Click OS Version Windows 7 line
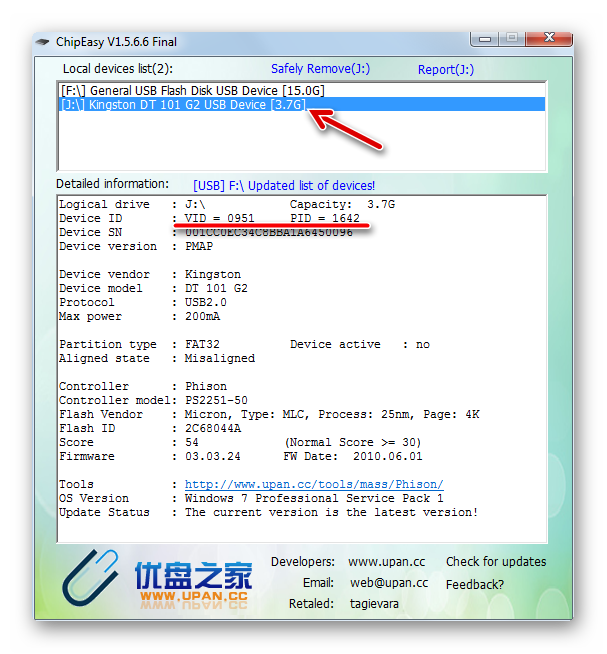The image size is (607, 654). coord(314,498)
